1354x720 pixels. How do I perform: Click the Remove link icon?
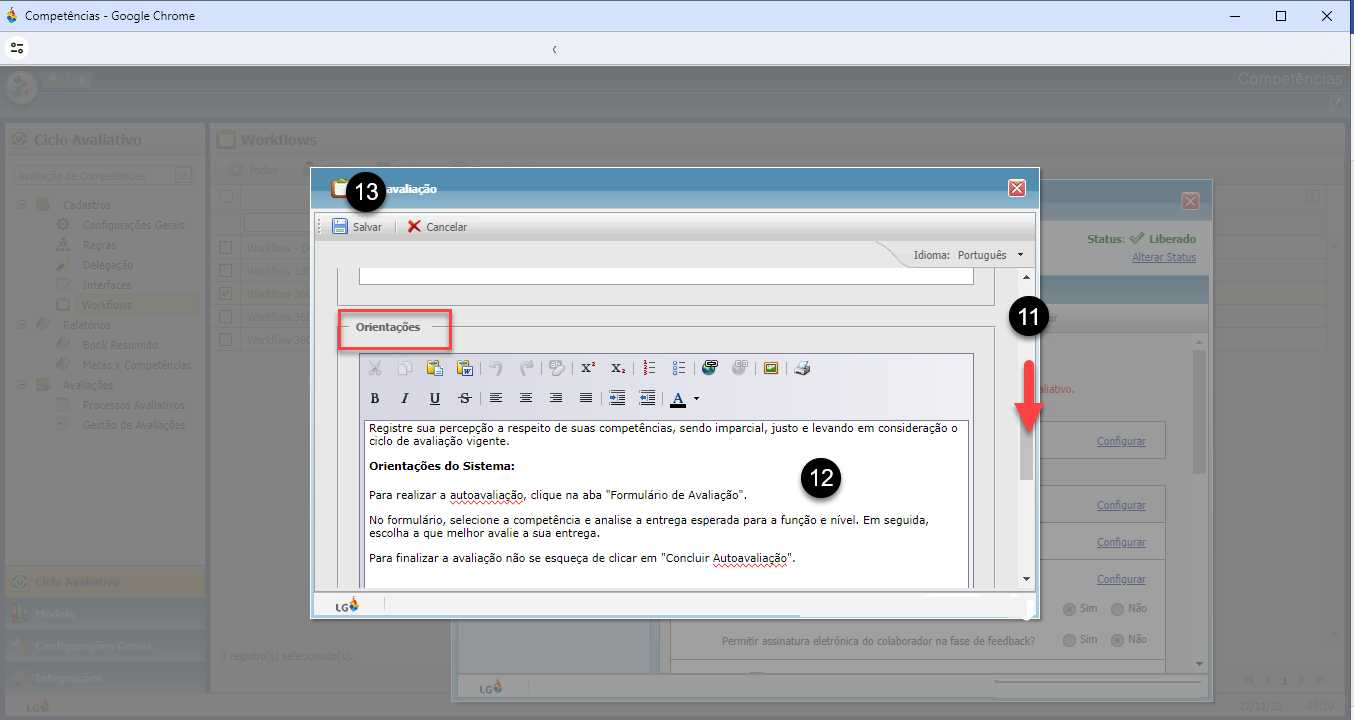740,368
